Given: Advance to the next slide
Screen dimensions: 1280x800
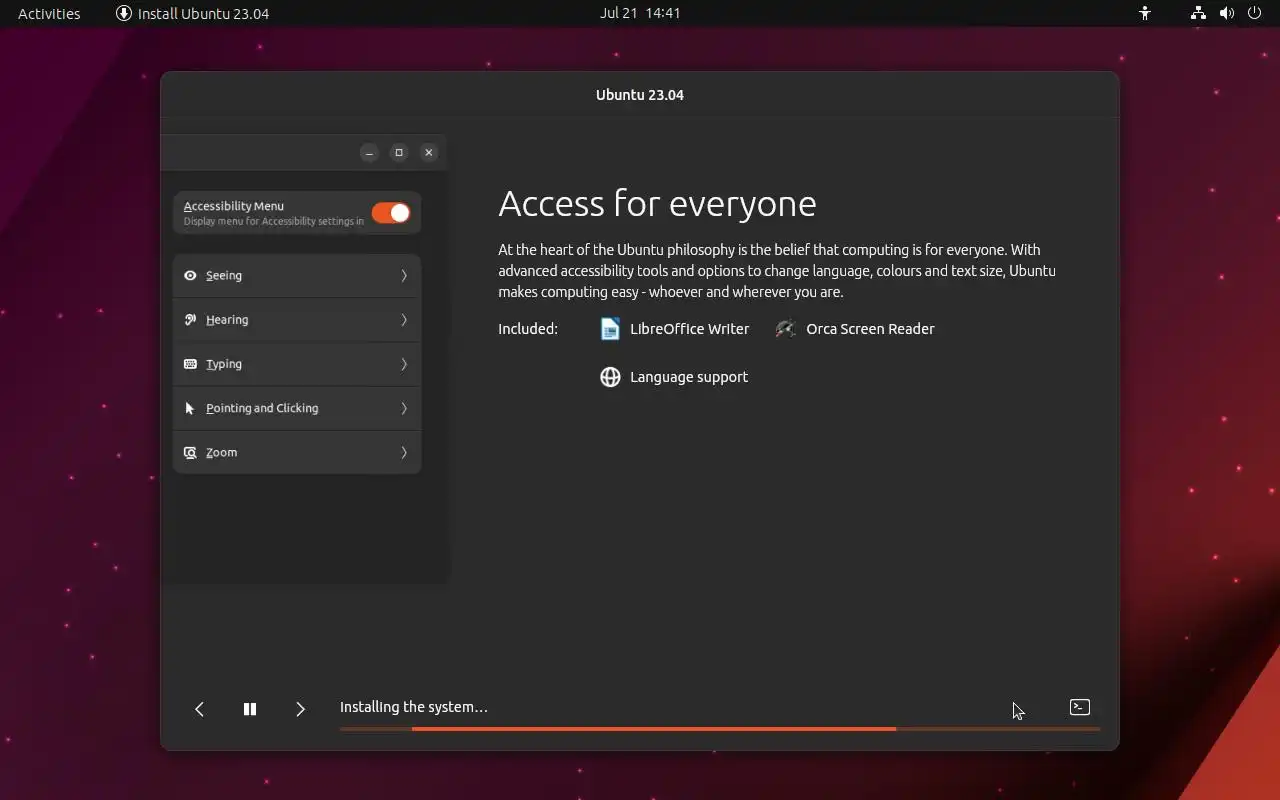Looking at the screenshot, I should click(x=300, y=709).
